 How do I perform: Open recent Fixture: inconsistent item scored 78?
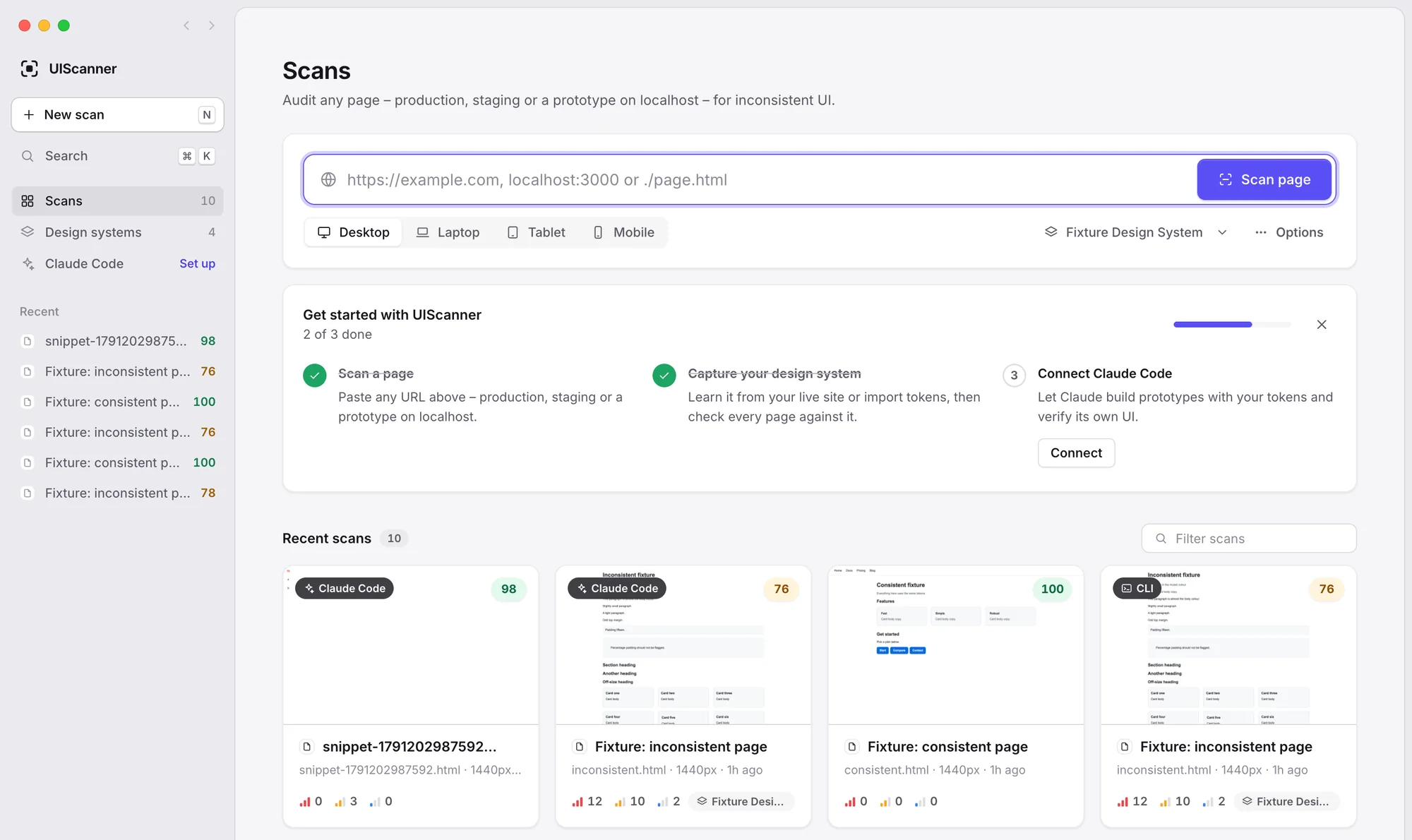click(117, 493)
